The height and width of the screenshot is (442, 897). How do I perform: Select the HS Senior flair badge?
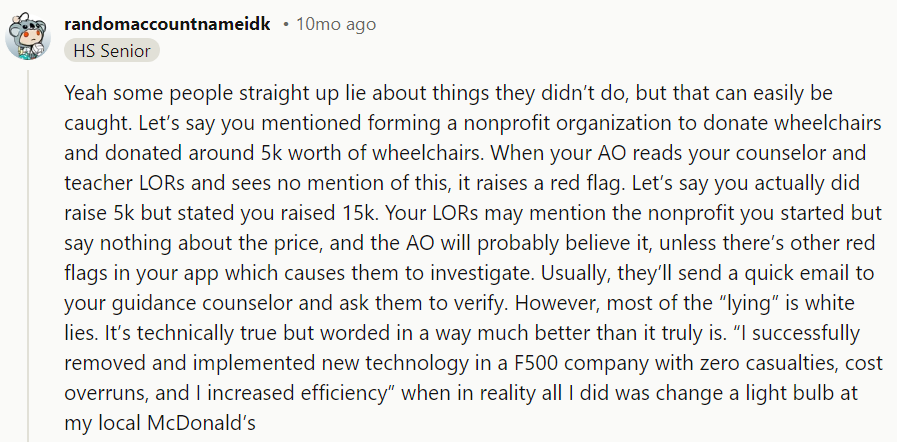(x=112, y=51)
